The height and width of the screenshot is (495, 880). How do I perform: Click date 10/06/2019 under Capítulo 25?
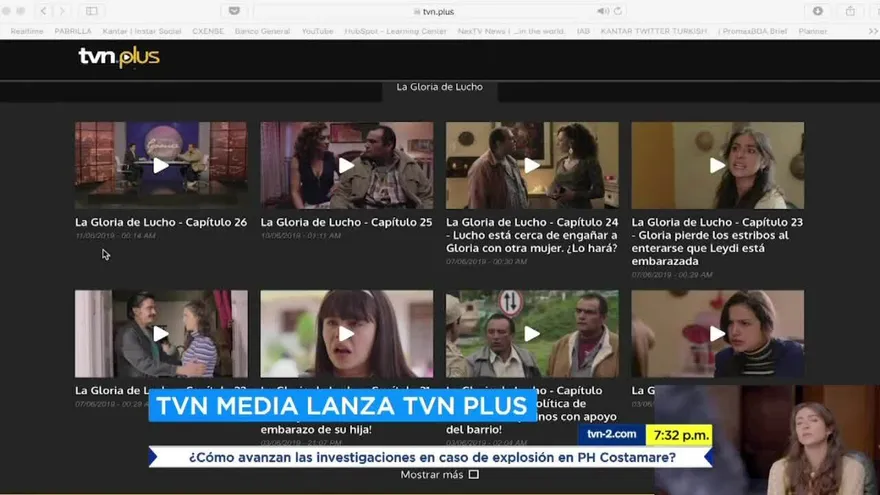(x=301, y=236)
